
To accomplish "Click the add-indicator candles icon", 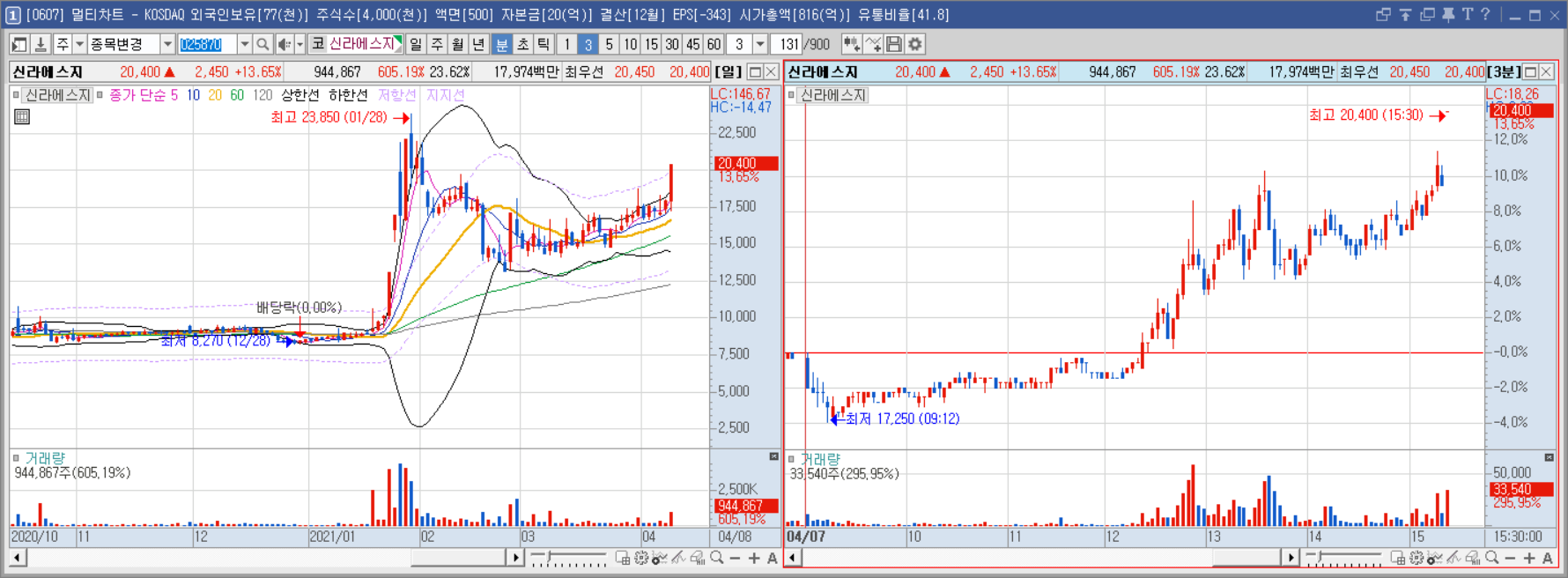I will (x=851, y=44).
